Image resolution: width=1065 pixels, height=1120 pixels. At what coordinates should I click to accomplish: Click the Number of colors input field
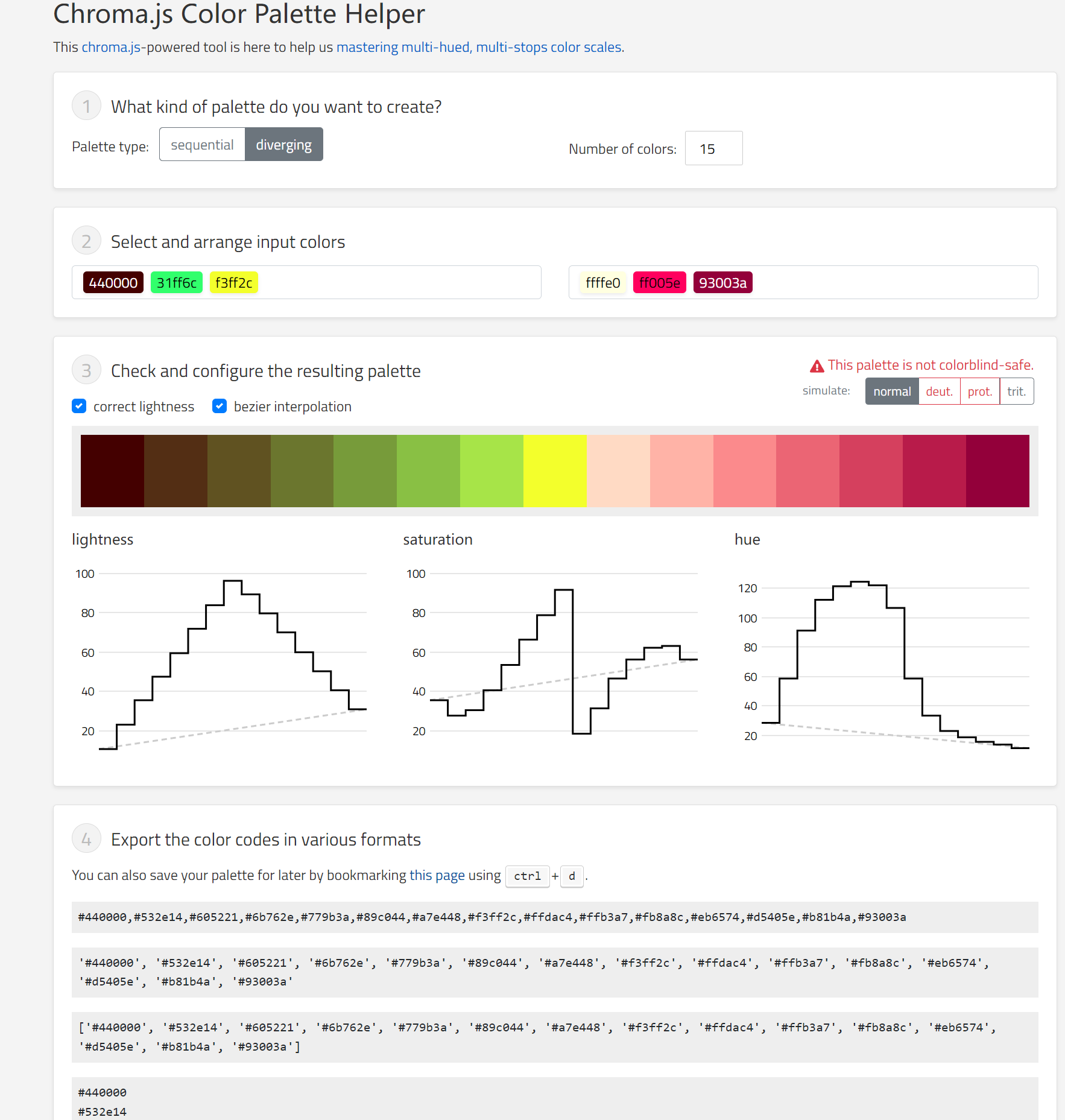coord(713,148)
